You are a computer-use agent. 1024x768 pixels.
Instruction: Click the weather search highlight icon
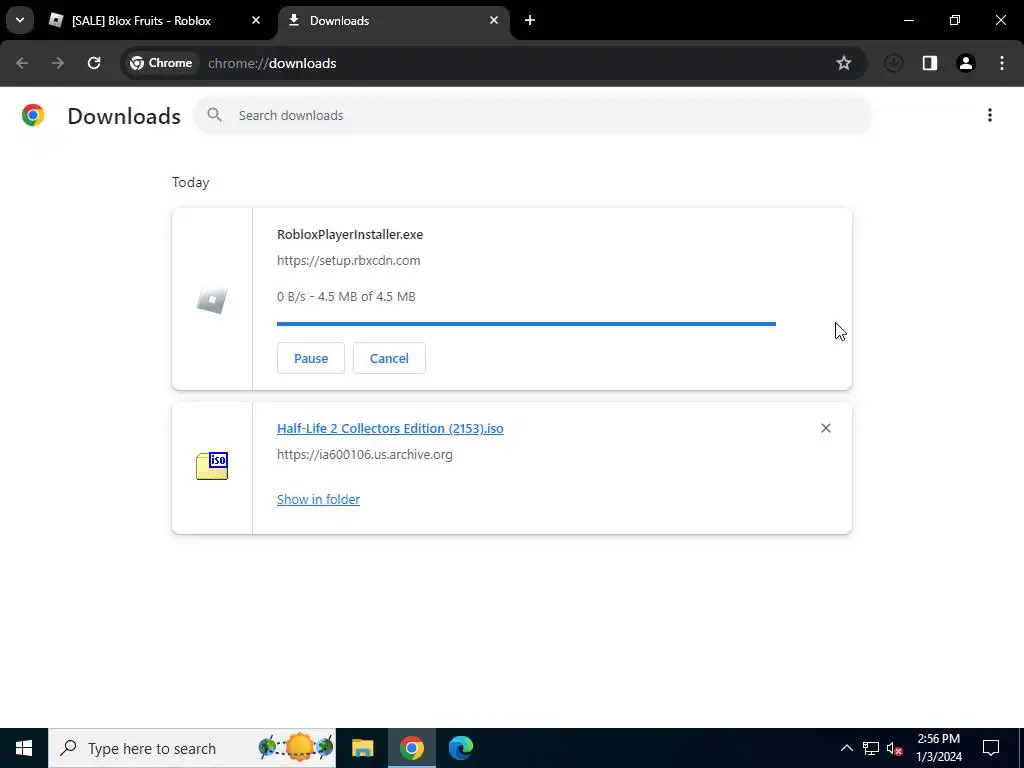tap(296, 748)
